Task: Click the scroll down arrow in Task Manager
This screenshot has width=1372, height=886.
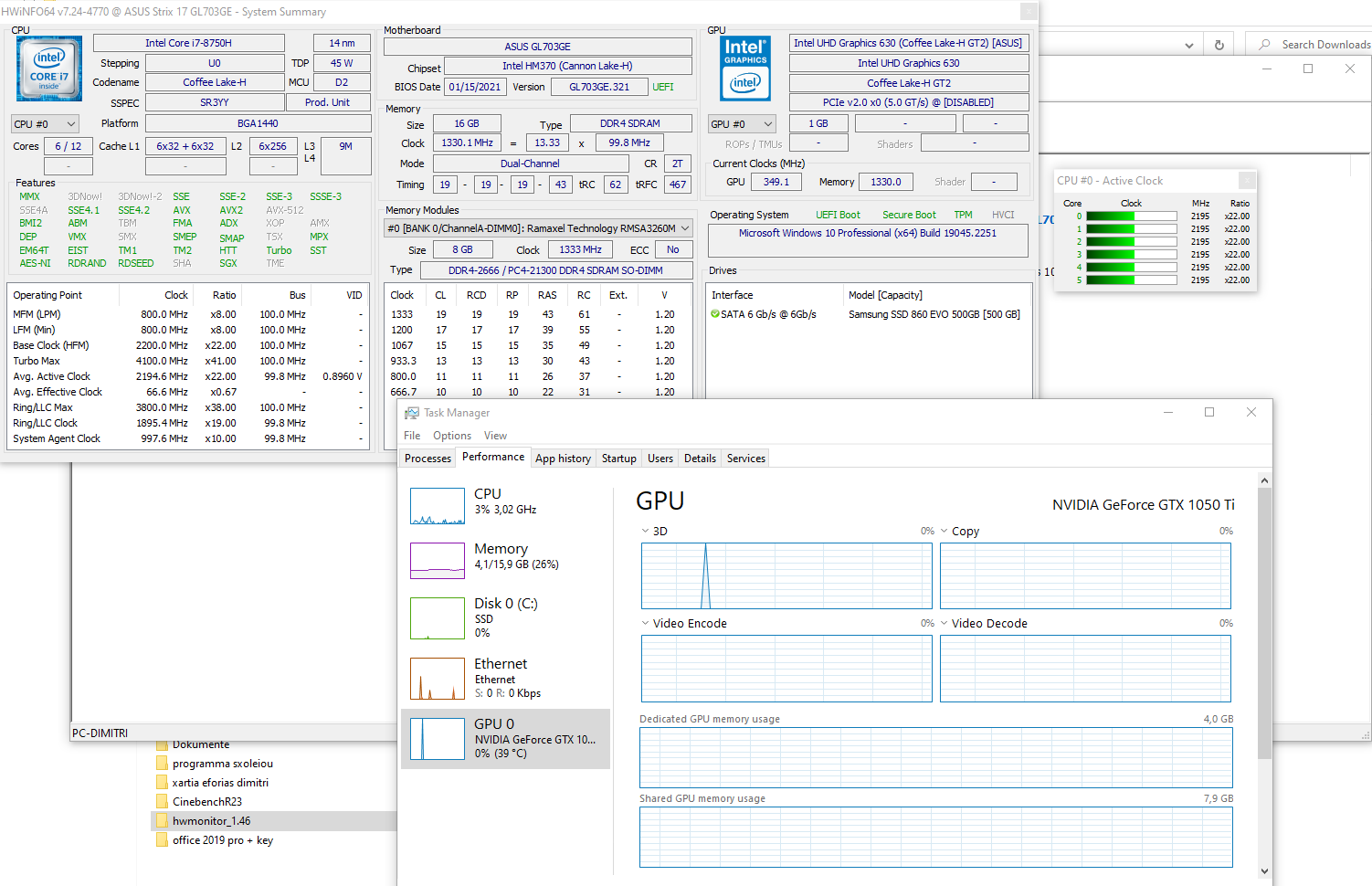Action: coord(1264,870)
